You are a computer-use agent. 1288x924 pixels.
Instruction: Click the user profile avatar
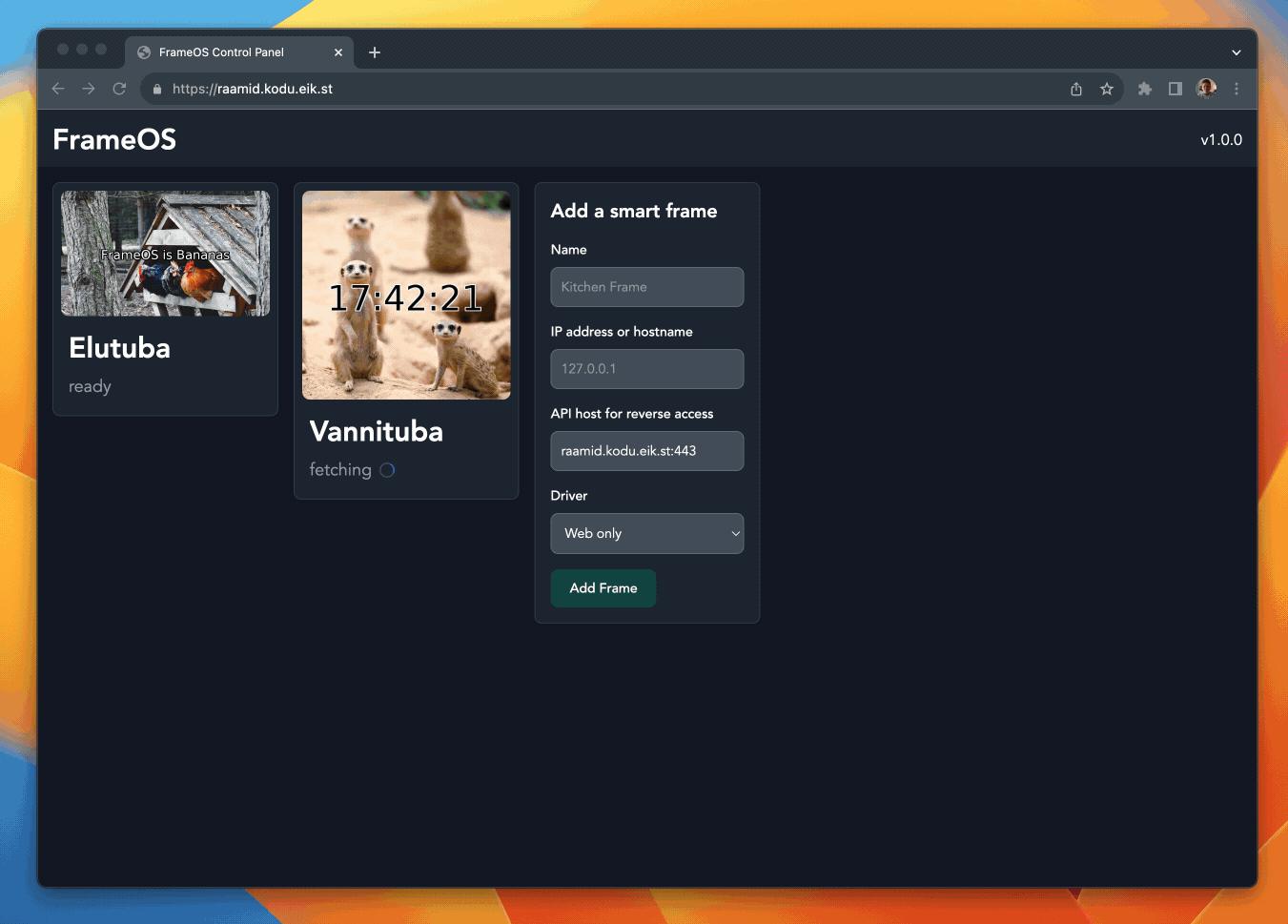click(1206, 89)
